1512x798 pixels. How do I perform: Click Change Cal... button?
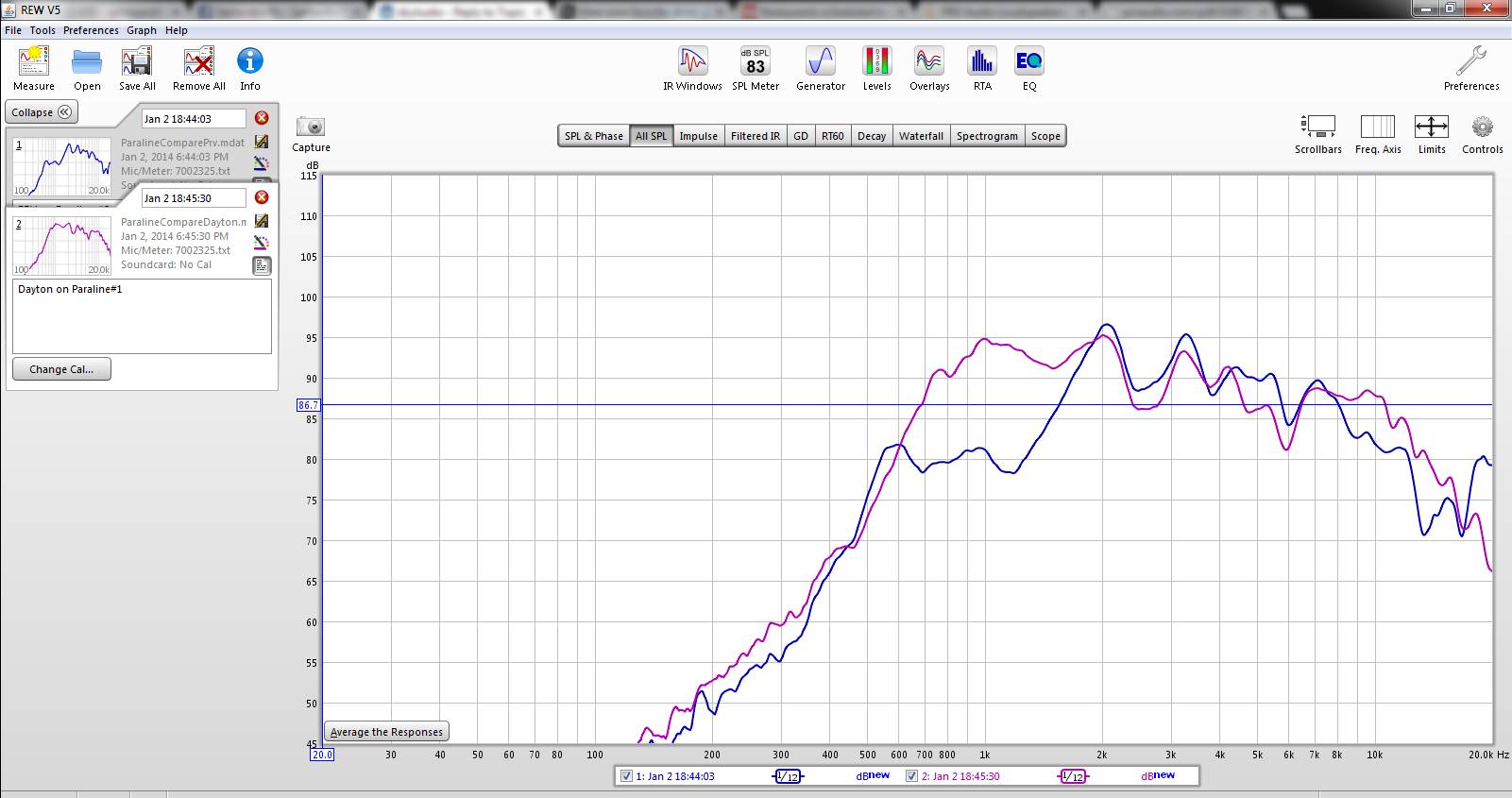tap(61, 369)
